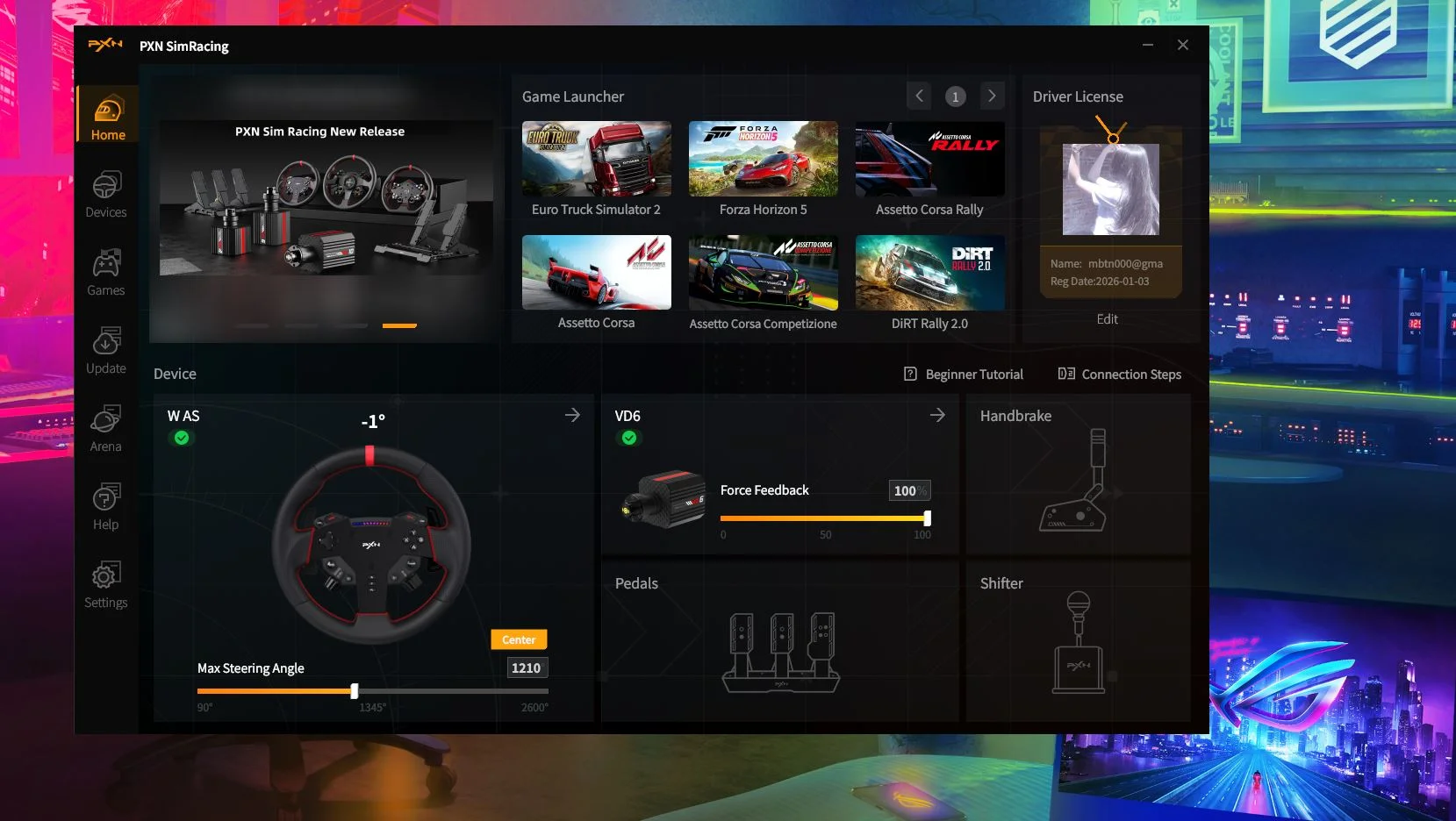Click the Reg Date:2026-01-03 text

1100,282
